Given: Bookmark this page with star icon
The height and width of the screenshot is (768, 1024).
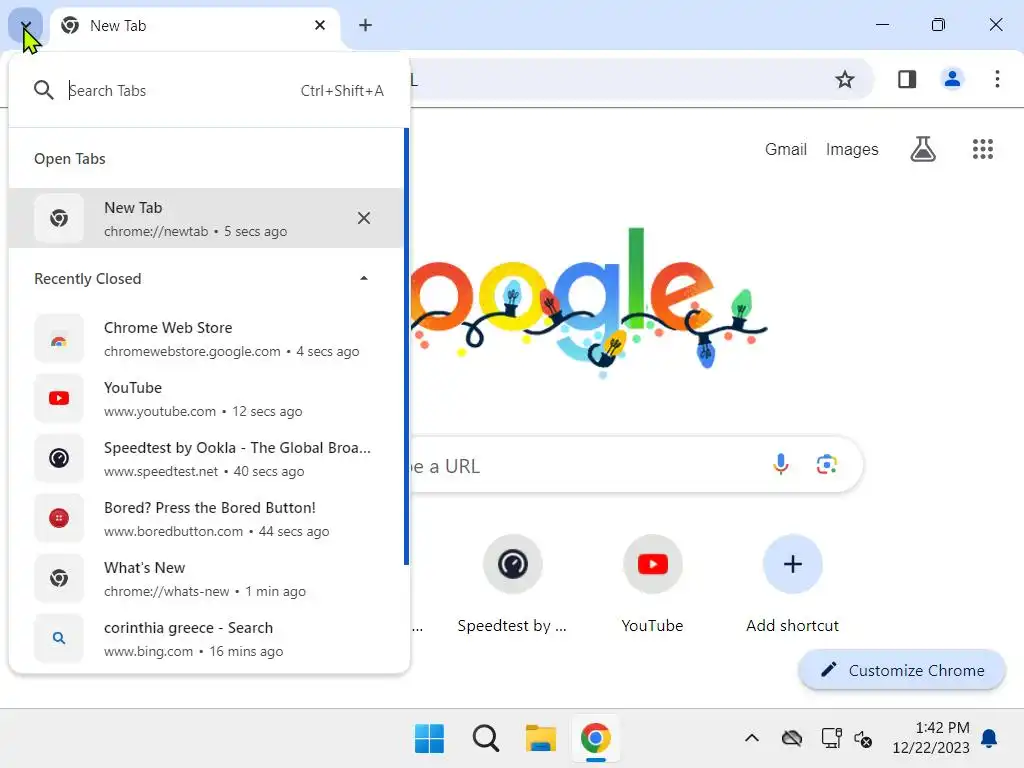Looking at the screenshot, I should click(x=844, y=80).
